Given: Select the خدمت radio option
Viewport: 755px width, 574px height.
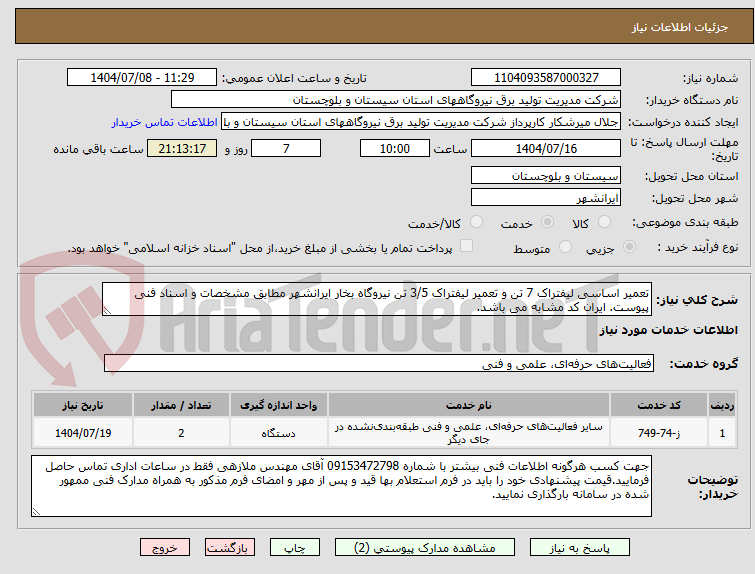Looking at the screenshot, I should (x=547, y=222).
